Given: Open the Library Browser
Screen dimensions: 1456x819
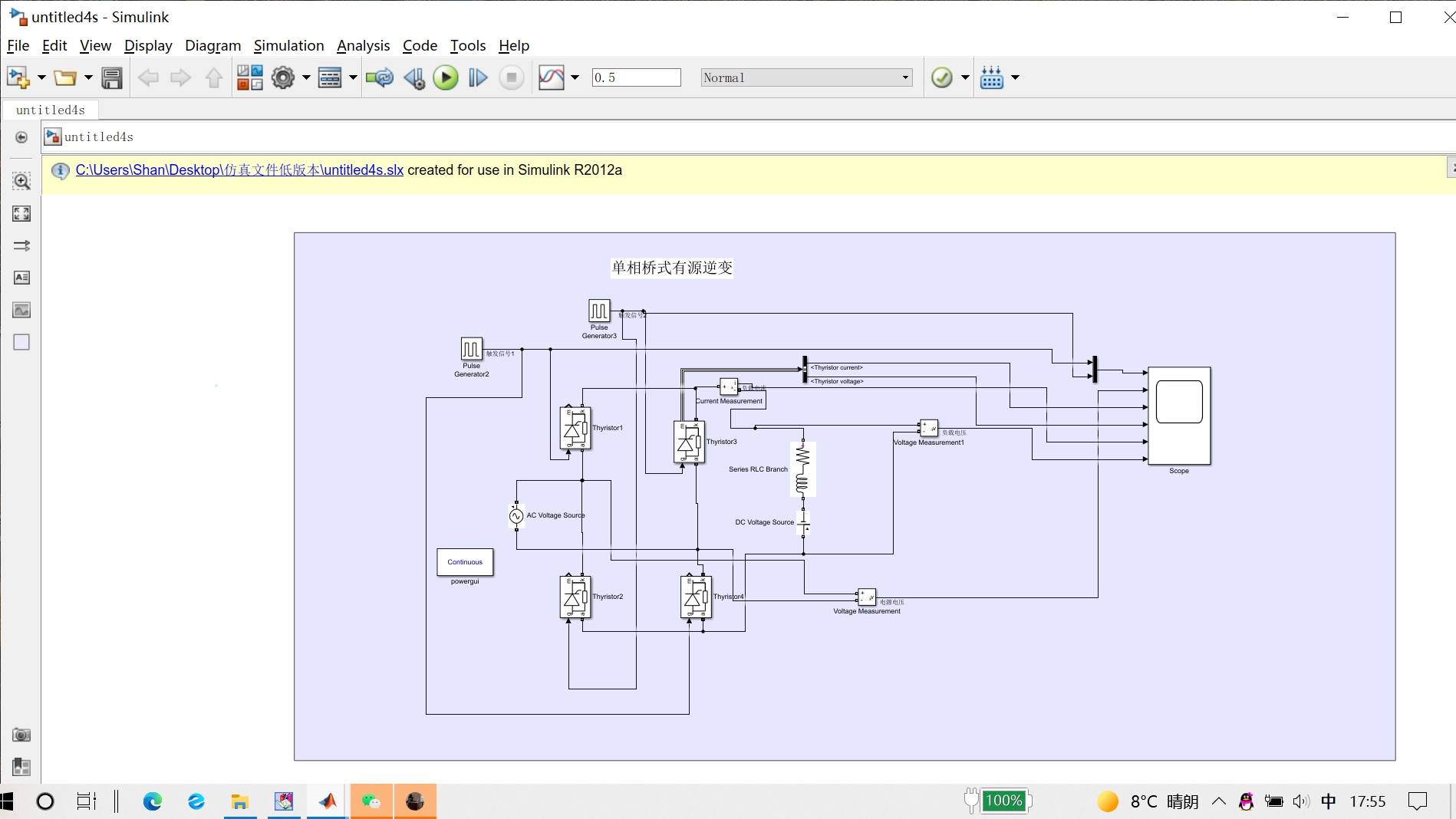Looking at the screenshot, I should coord(249,77).
